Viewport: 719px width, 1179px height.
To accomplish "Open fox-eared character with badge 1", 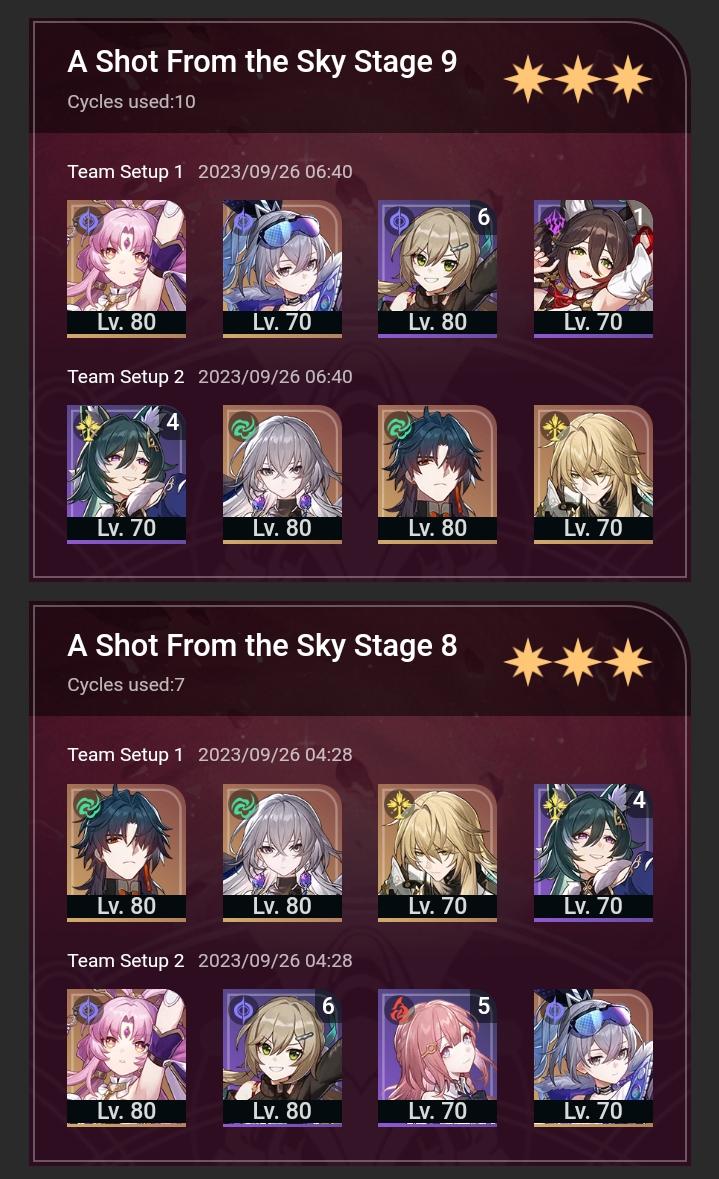I will (x=593, y=268).
